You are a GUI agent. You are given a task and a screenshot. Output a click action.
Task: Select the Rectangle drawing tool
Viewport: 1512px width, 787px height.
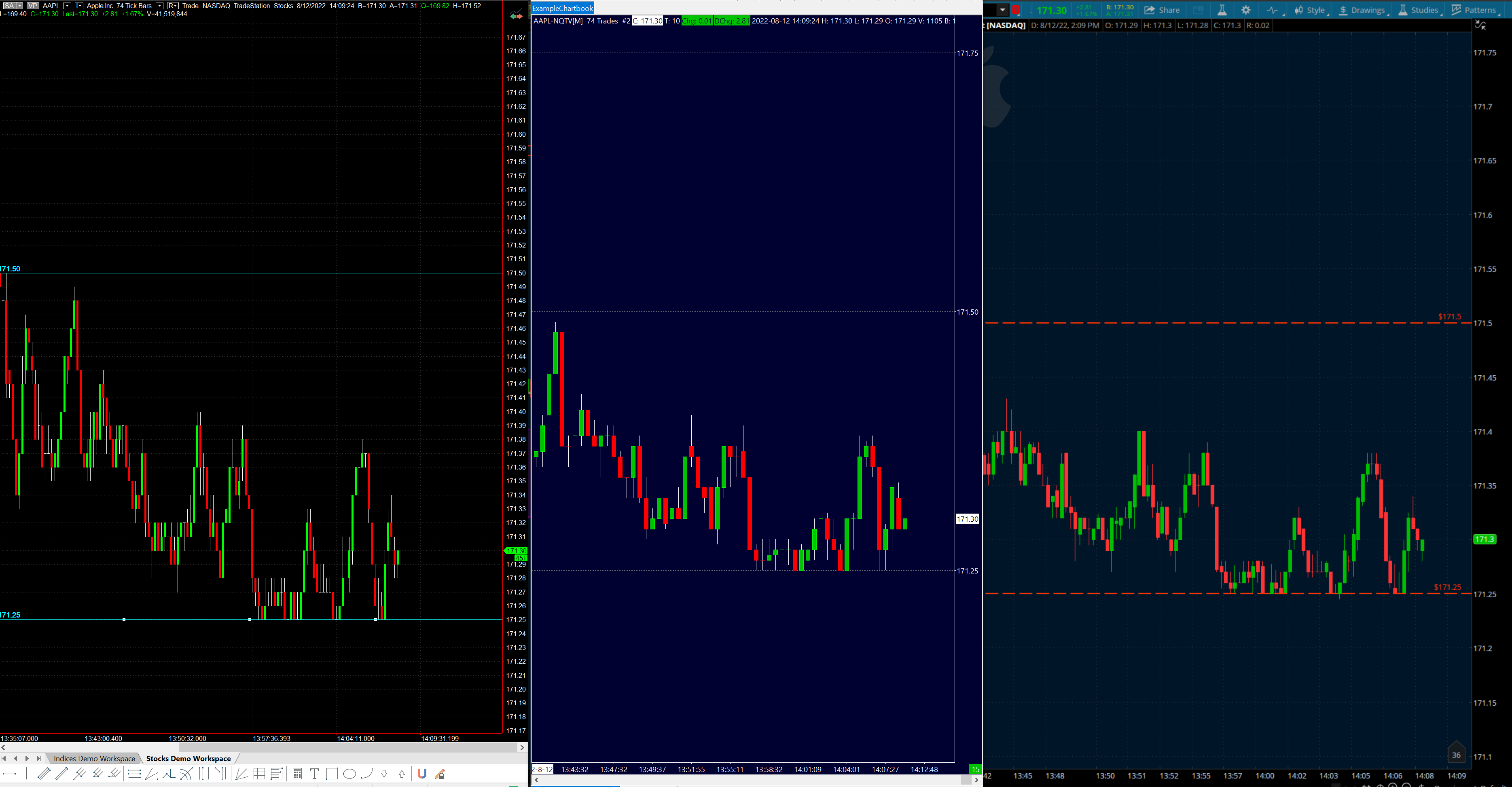(332, 774)
